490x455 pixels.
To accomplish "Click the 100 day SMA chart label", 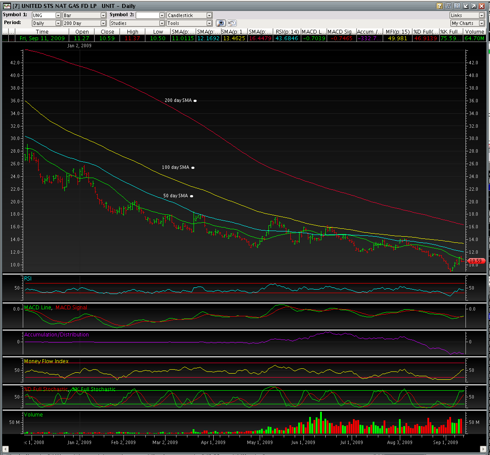I will pos(175,167).
